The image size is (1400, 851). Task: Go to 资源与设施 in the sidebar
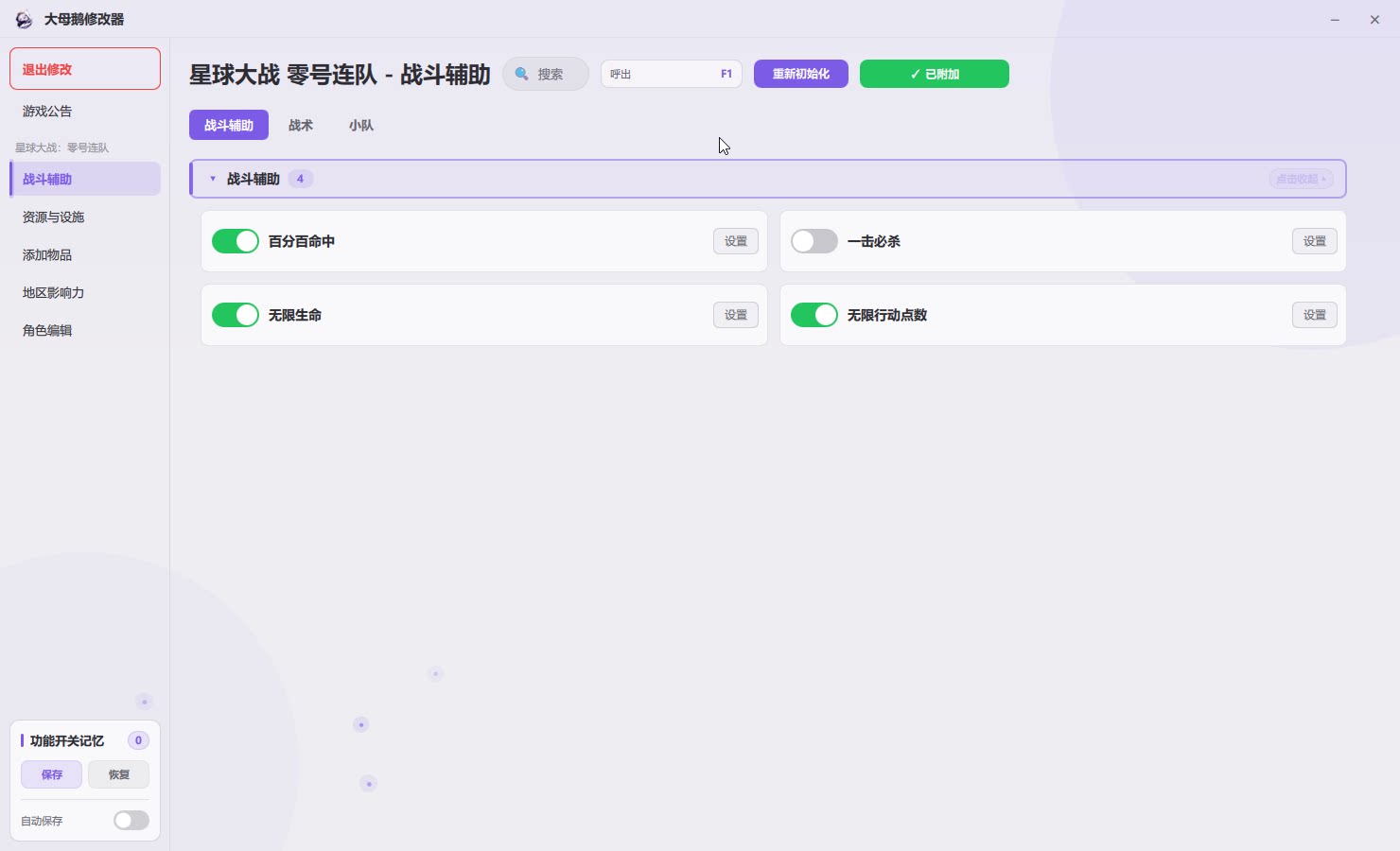click(x=85, y=217)
